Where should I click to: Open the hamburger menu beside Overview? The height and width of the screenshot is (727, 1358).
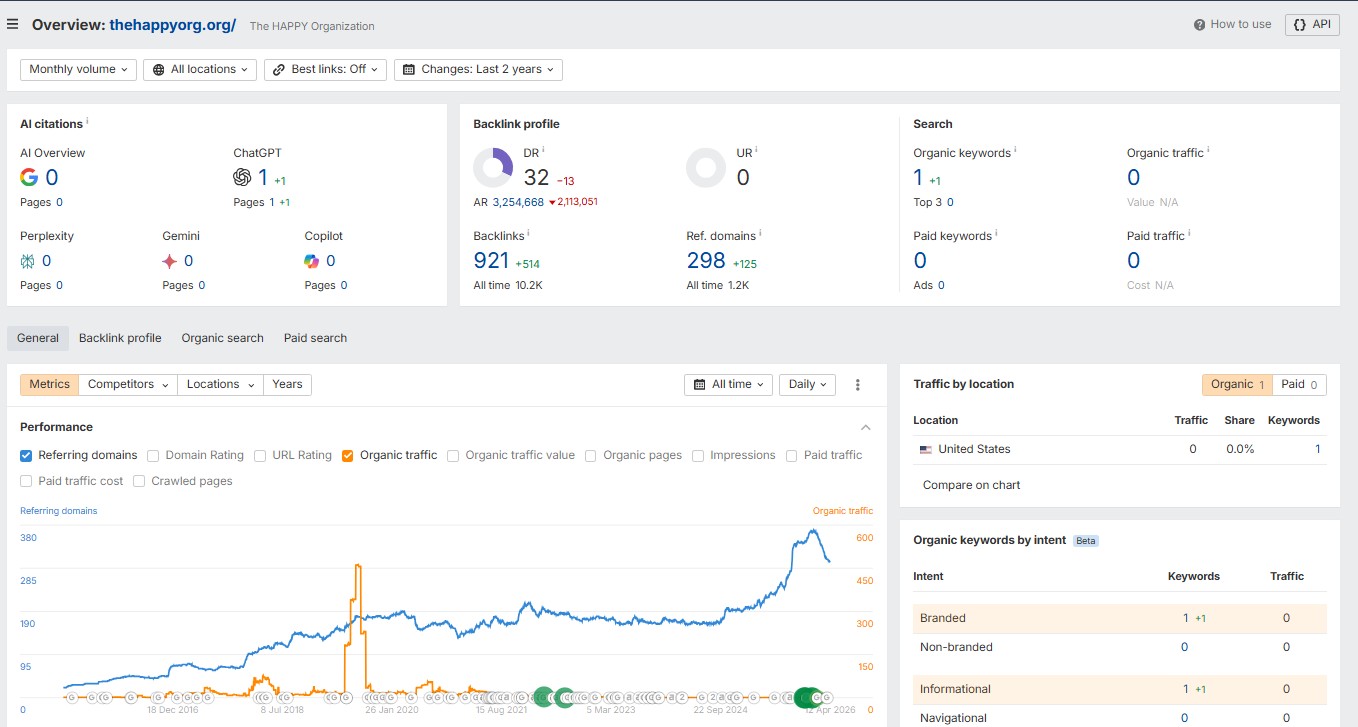tap(13, 24)
